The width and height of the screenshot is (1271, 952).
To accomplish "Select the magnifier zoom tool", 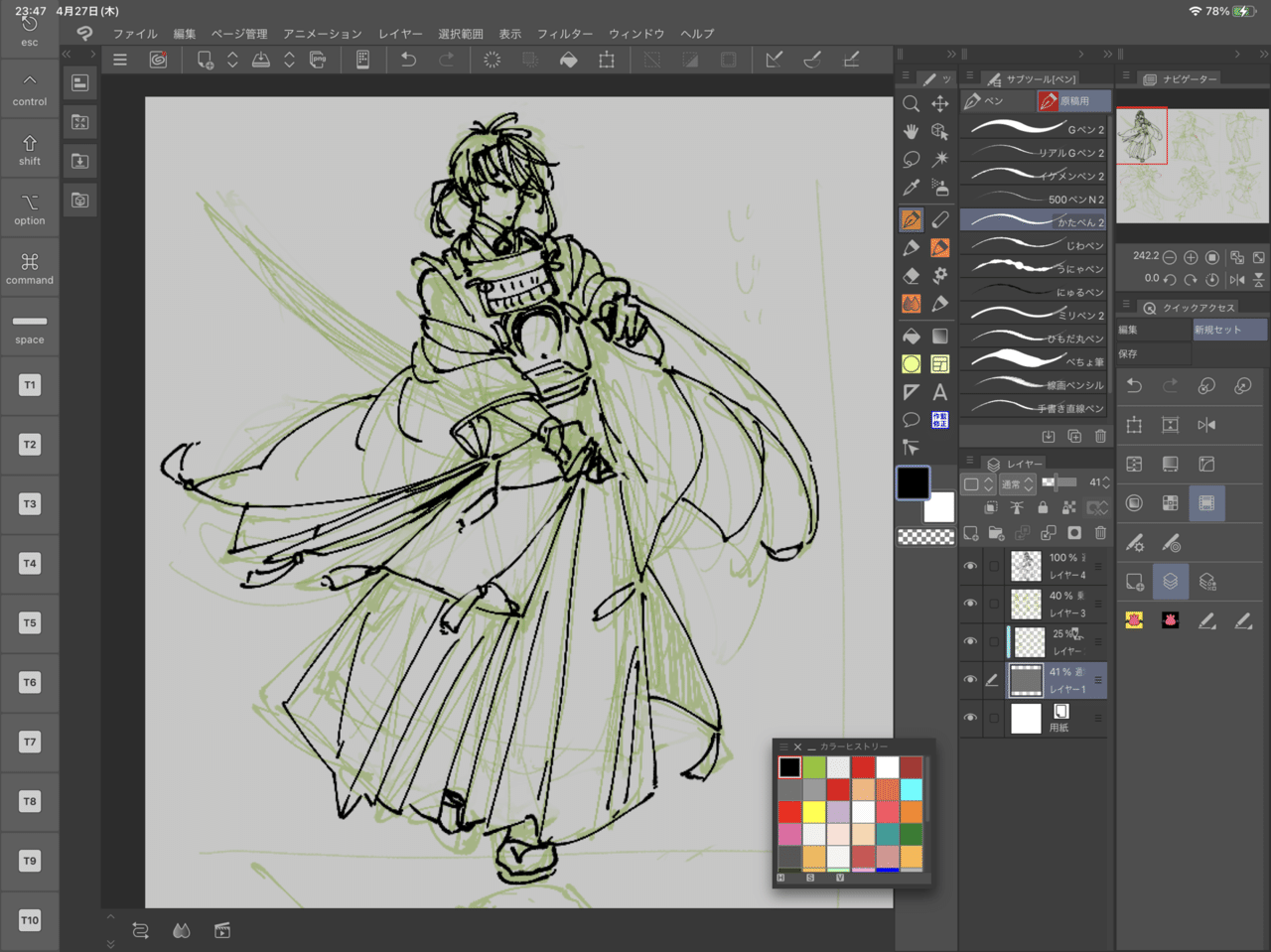I will [911, 103].
